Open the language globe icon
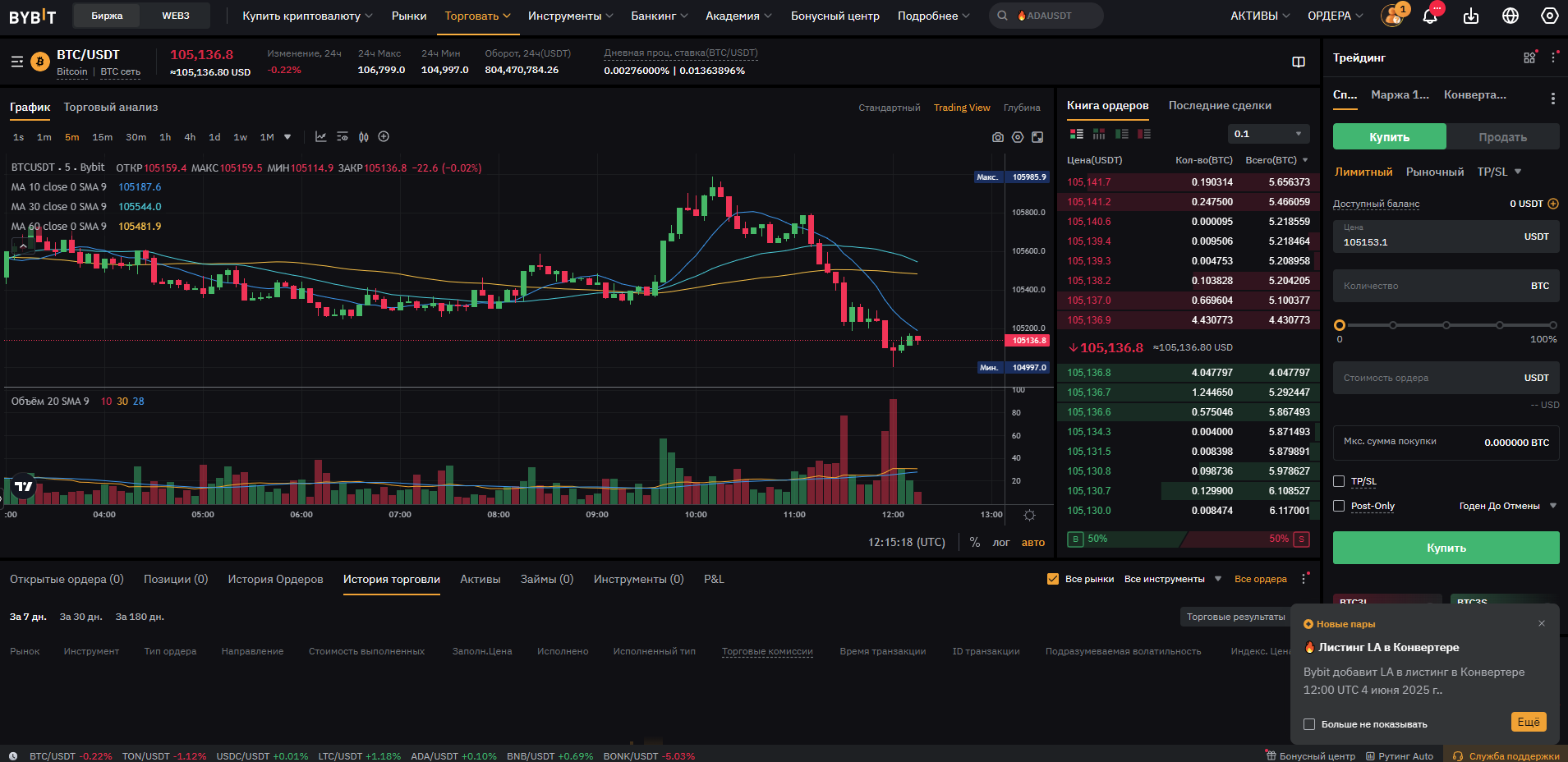The height and width of the screenshot is (762, 1568). [x=1510, y=16]
